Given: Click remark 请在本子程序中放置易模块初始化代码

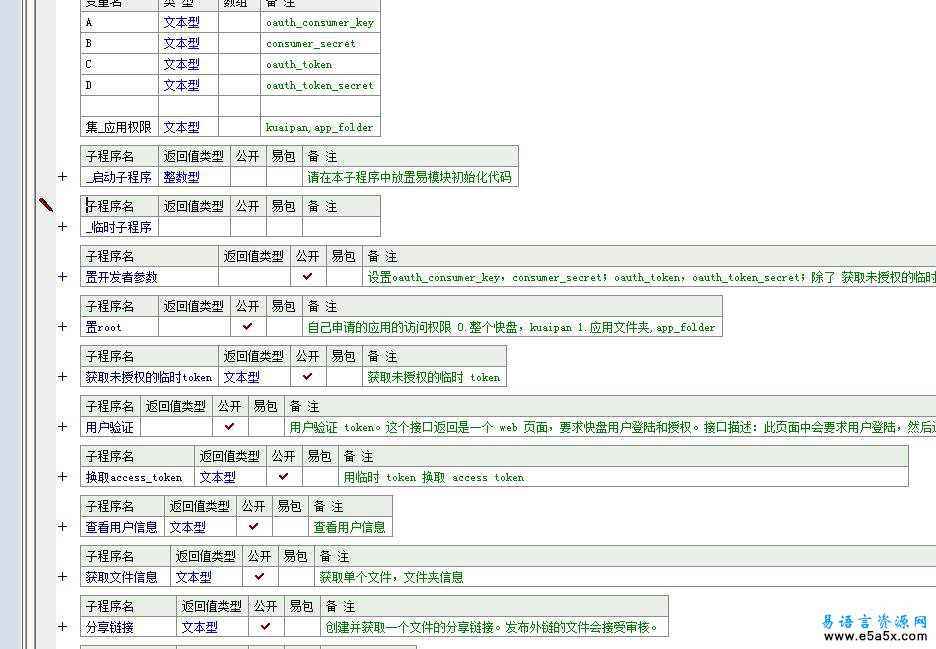Looking at the screenshot, I should 410,177.
